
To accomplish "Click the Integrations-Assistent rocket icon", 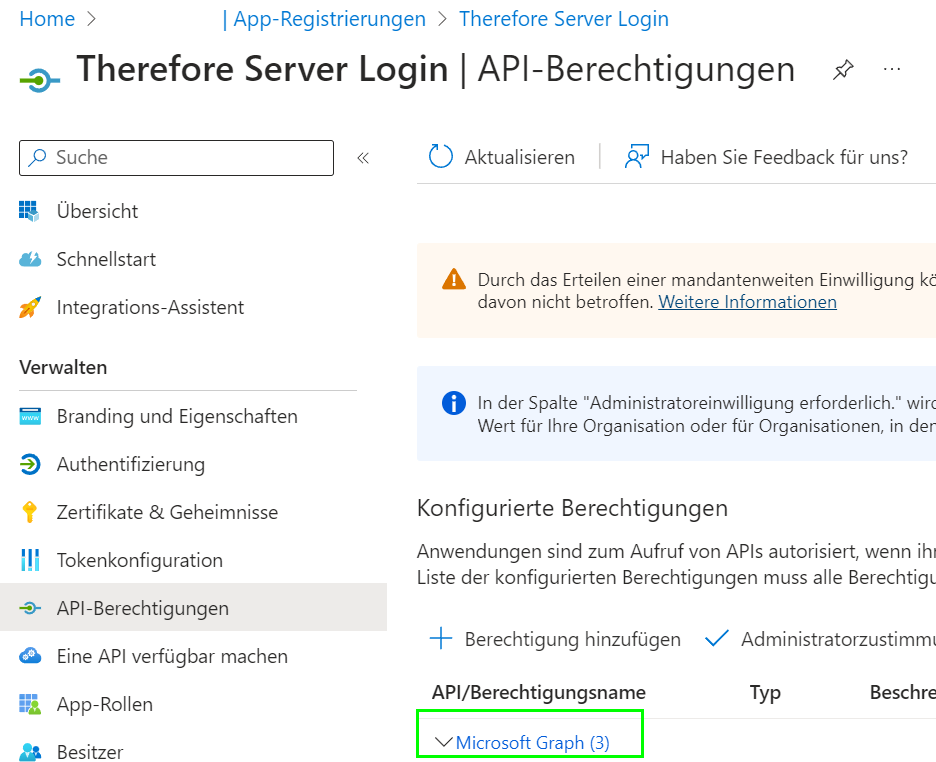I will [30, 307].
